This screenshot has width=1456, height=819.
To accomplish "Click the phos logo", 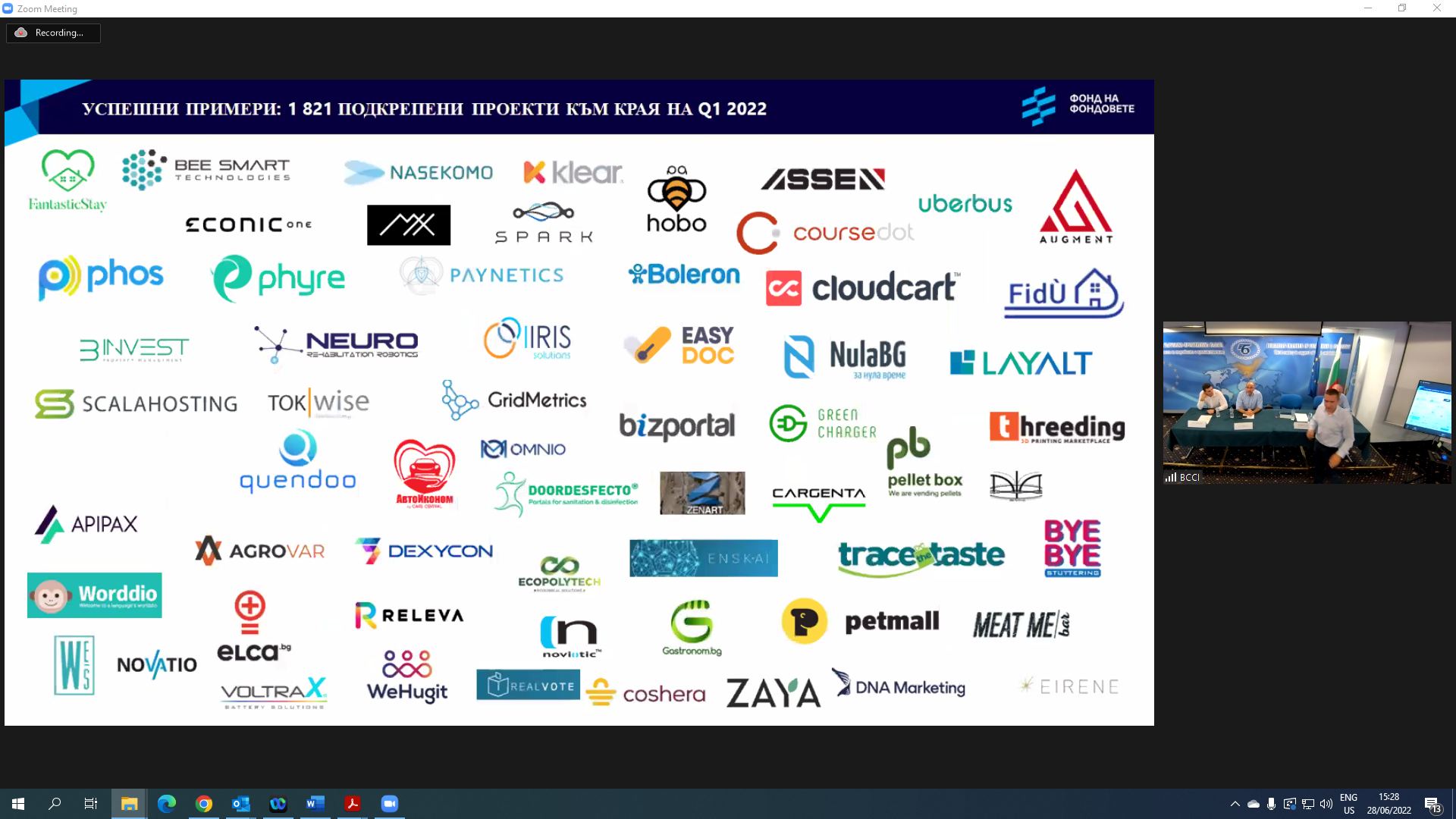I will [x=101, y=277].
